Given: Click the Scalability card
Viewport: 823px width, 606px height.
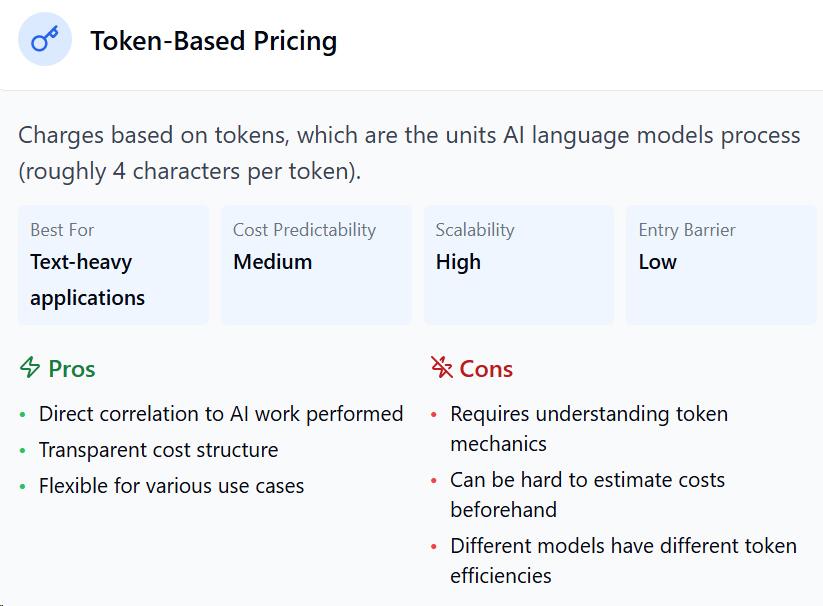Looking at the screenshot, I should tap(519, 265).
